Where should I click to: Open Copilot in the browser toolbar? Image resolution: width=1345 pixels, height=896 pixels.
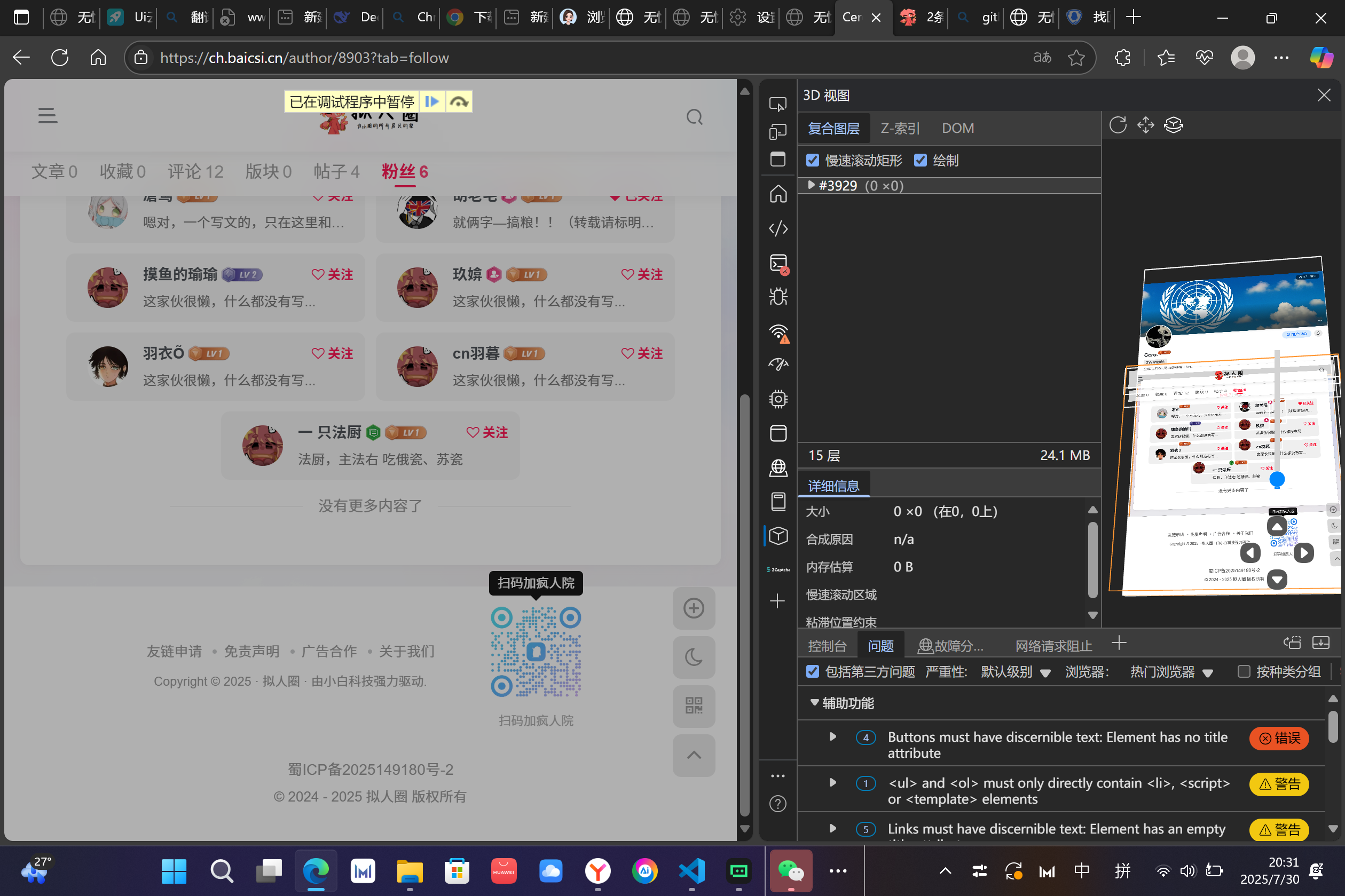[x=1321, y=58]
